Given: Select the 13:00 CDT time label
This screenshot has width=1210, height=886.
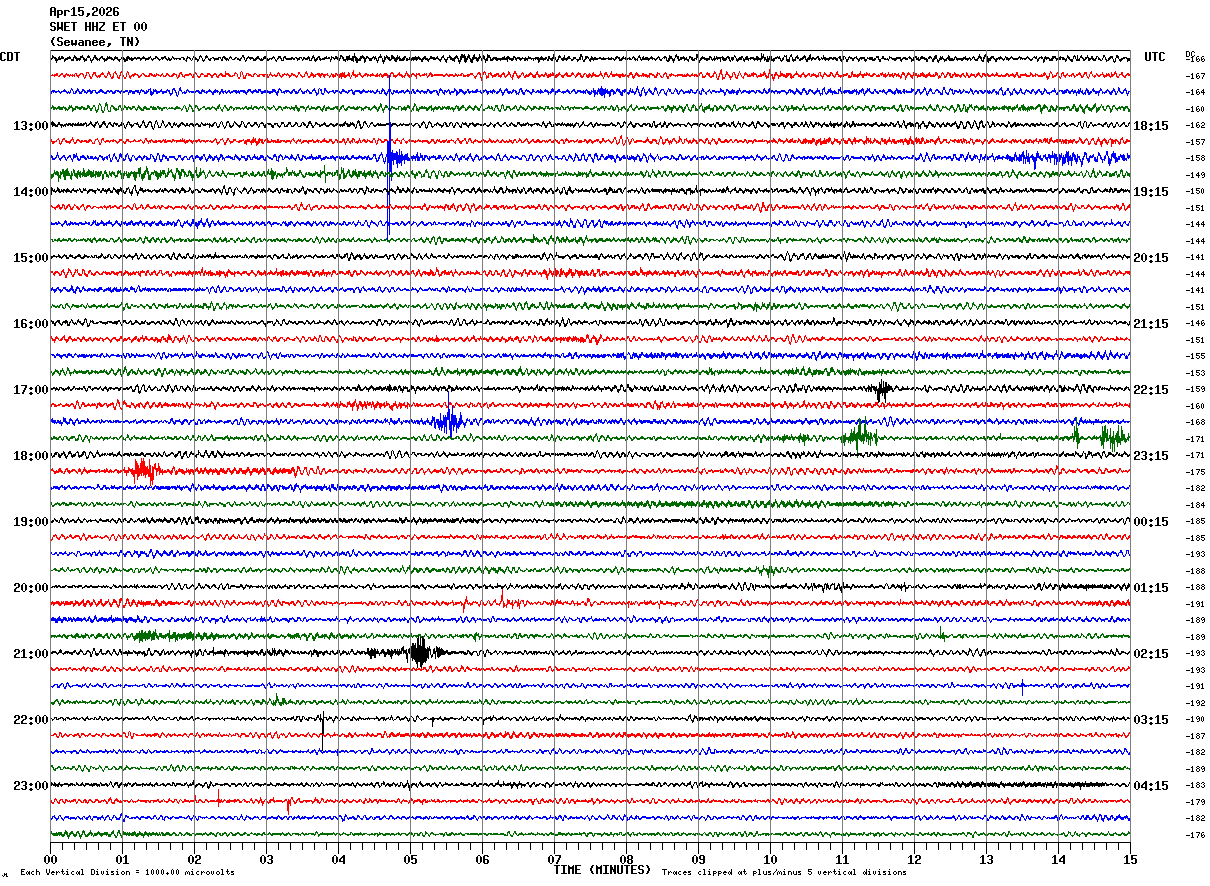Looking at the screenshot, I should click(30, 126).
